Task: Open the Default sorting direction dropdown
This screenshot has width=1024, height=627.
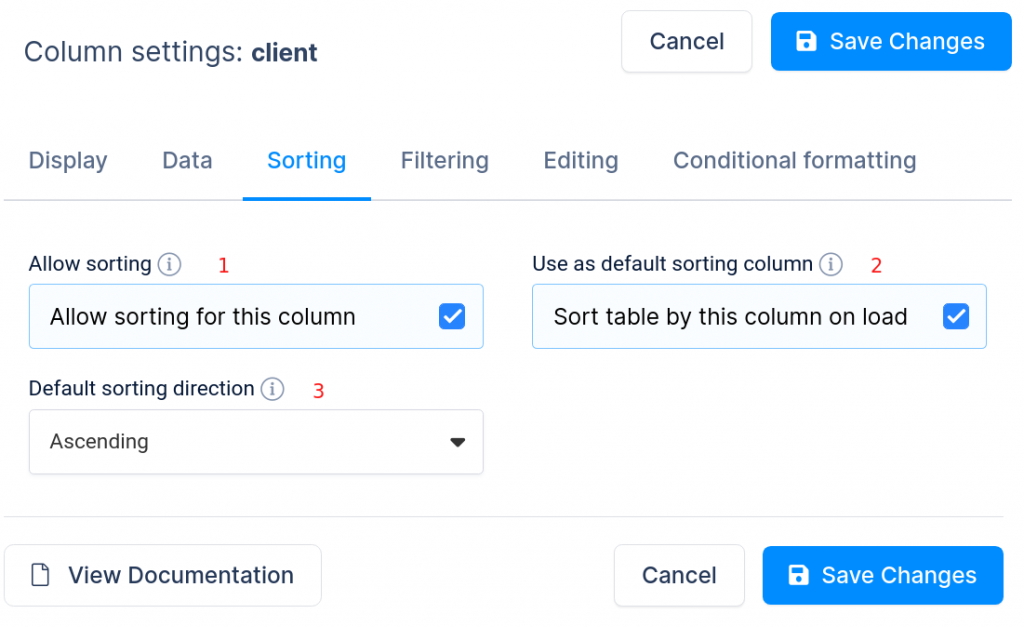Action: click(x=256, y=441)
